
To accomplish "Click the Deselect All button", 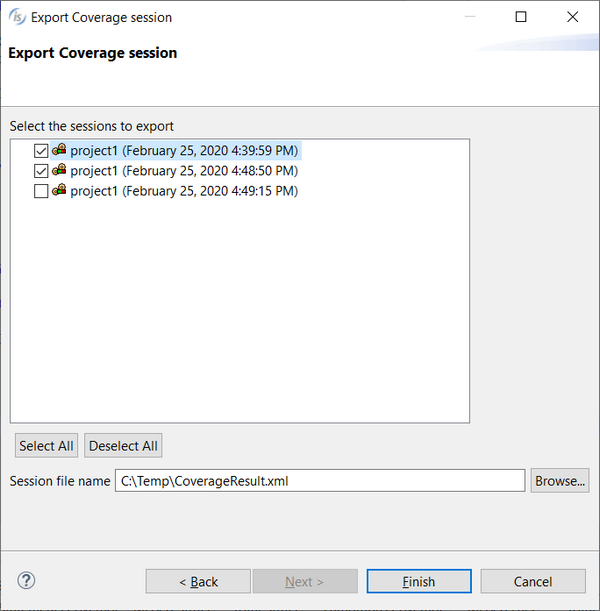I will tap(123, 445).
